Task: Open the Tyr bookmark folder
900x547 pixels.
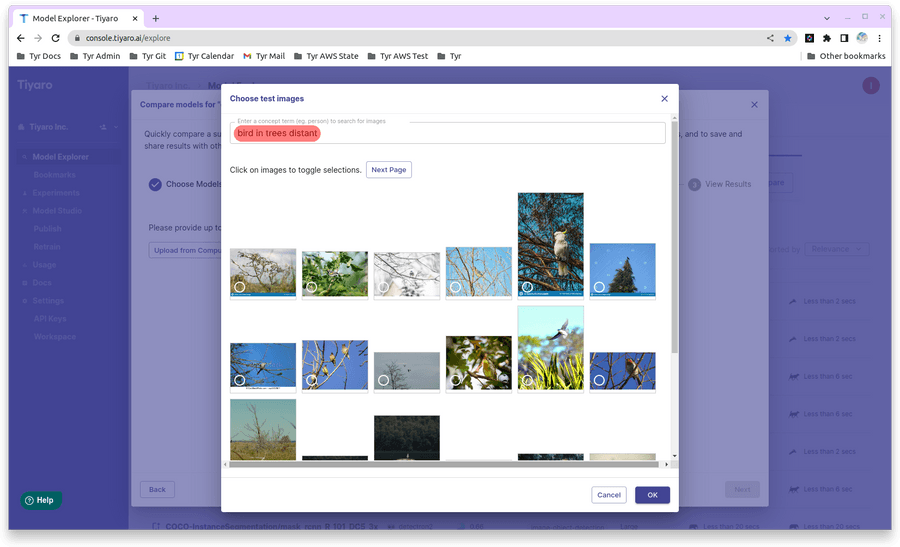Action: point(449,56)
